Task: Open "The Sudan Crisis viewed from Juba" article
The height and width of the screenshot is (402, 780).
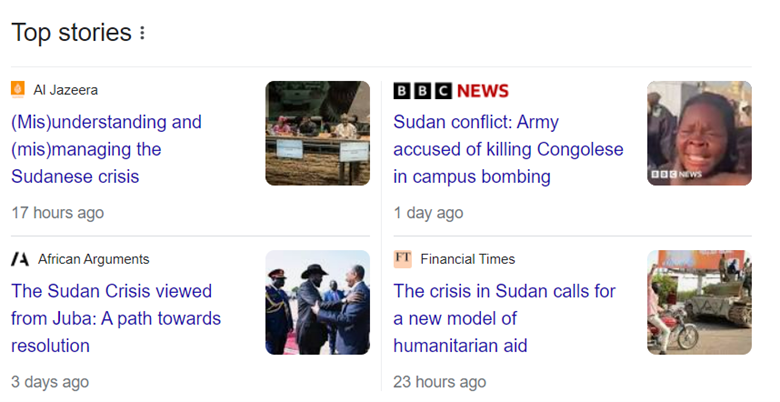Action: (116, 318)
